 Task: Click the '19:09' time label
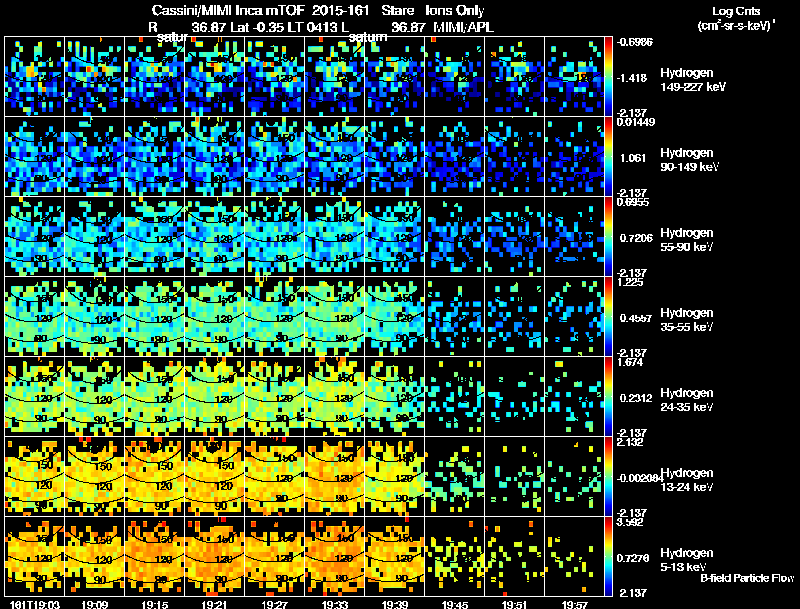pyautogui.click(x=94, y=605)
